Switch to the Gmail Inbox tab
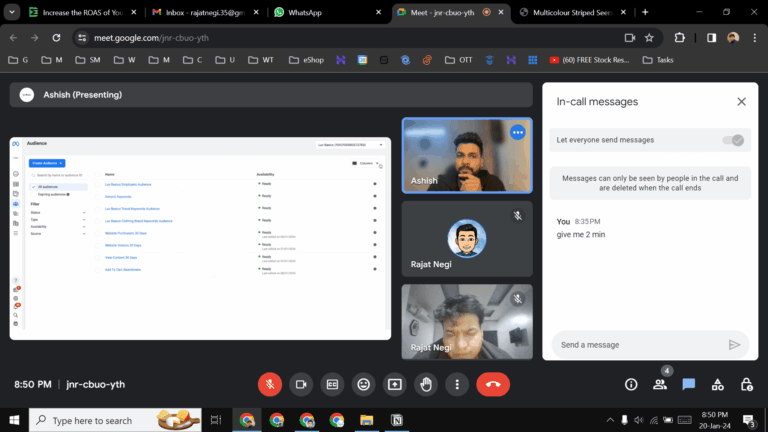Screen dimensions: 768x432 pyautogui.click(x=200, y=12)
